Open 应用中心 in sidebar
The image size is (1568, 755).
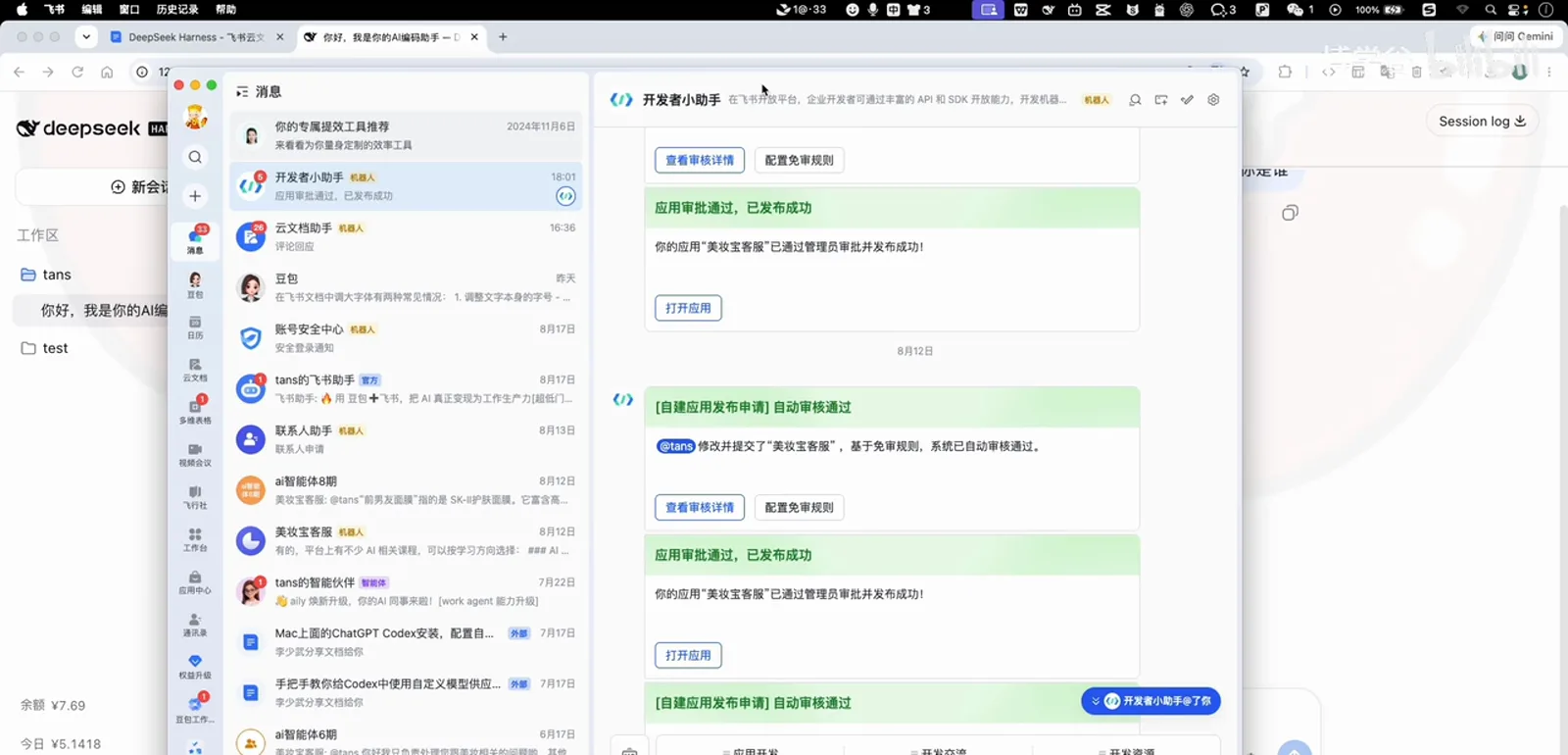(x=195, y=582)
